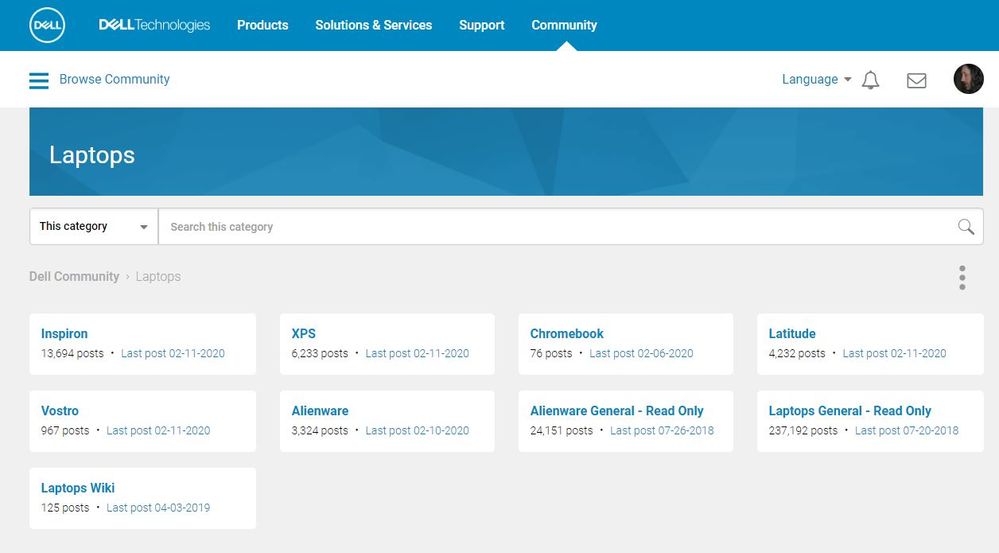999x553 pixels.
Task: Click the round Dell logo icon
Action: tap(47, 25)
